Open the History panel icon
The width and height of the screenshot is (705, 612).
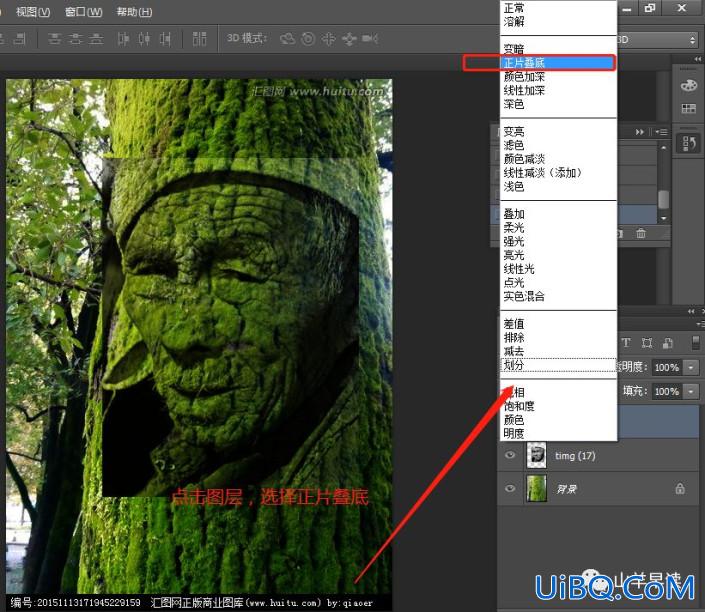tap(689, 144)
